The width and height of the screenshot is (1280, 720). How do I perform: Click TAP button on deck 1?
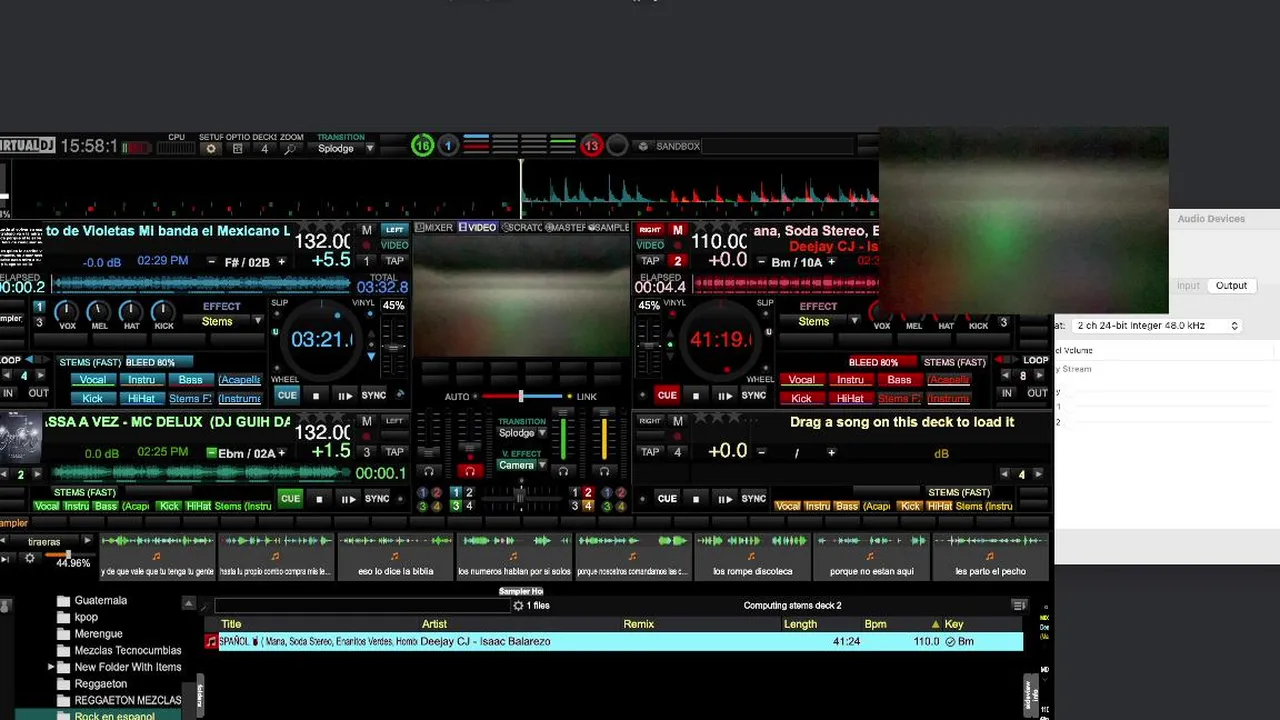point(394,261)
